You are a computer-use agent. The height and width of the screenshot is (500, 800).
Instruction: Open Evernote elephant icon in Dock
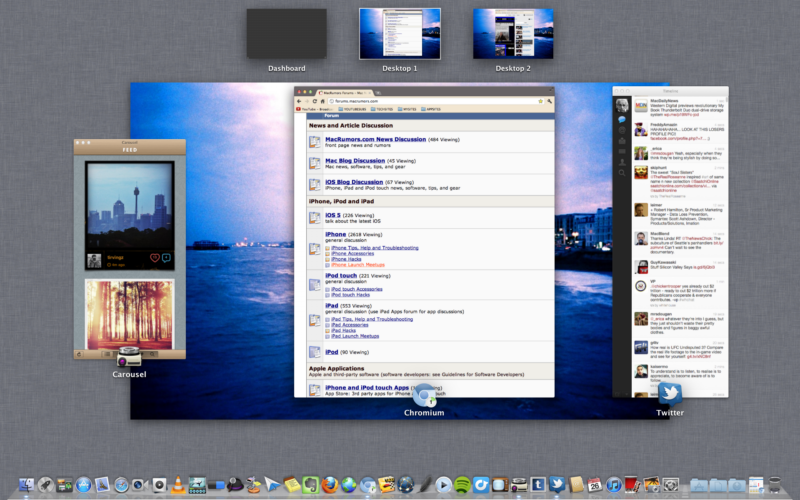point(310,485)
